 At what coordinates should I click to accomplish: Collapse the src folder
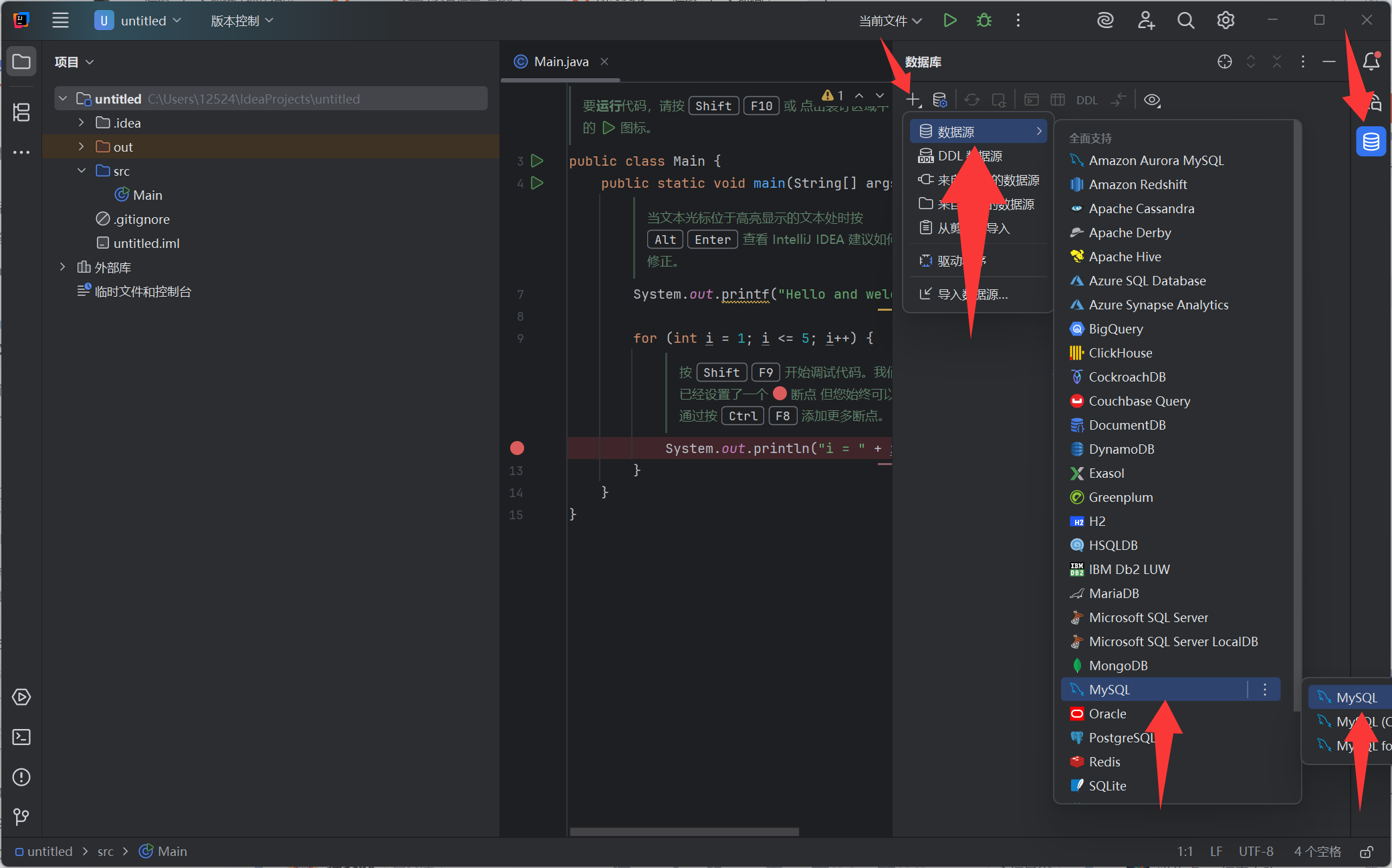pos(81,171)
